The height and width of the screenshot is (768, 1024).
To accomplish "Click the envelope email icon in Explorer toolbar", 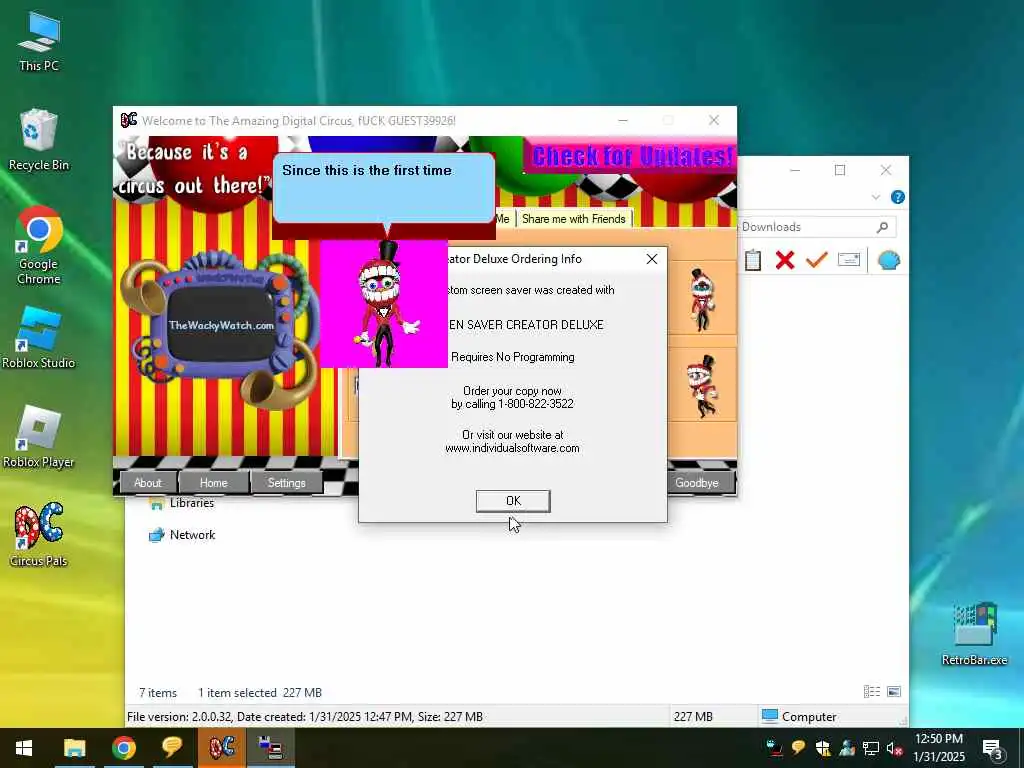I will point(848,260).
